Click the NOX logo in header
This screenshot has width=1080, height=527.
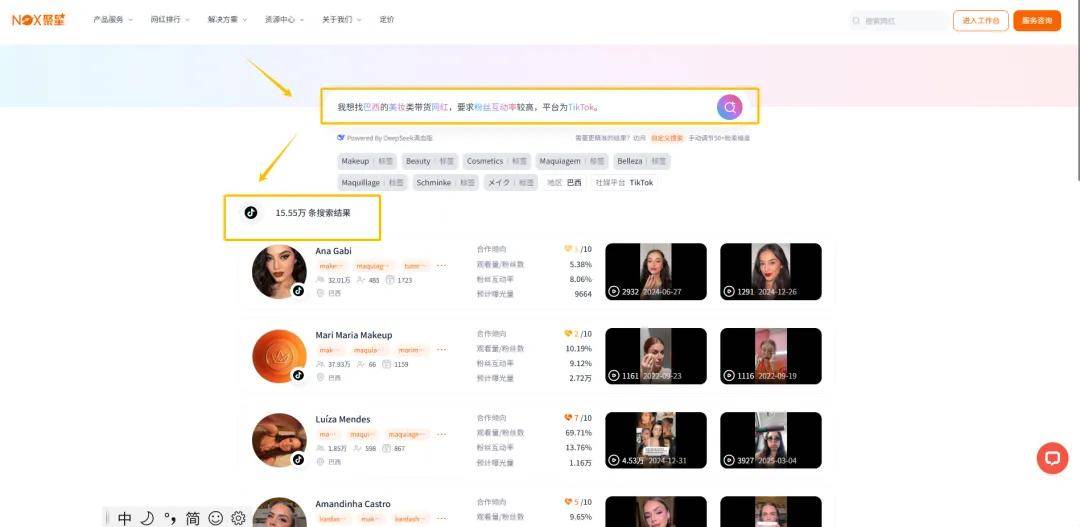(x=38, y=20)
